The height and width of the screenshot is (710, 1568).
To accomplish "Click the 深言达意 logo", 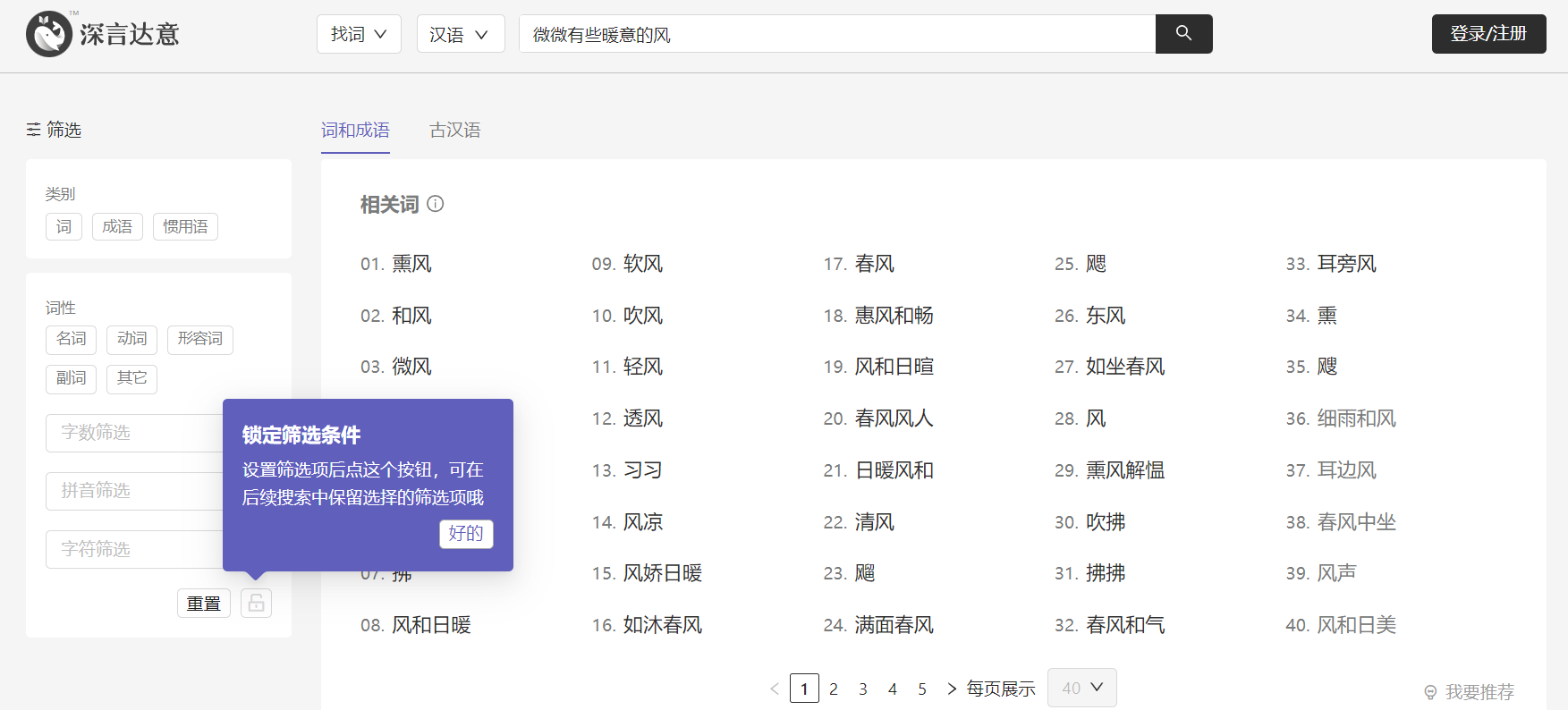I will point(103,34).
